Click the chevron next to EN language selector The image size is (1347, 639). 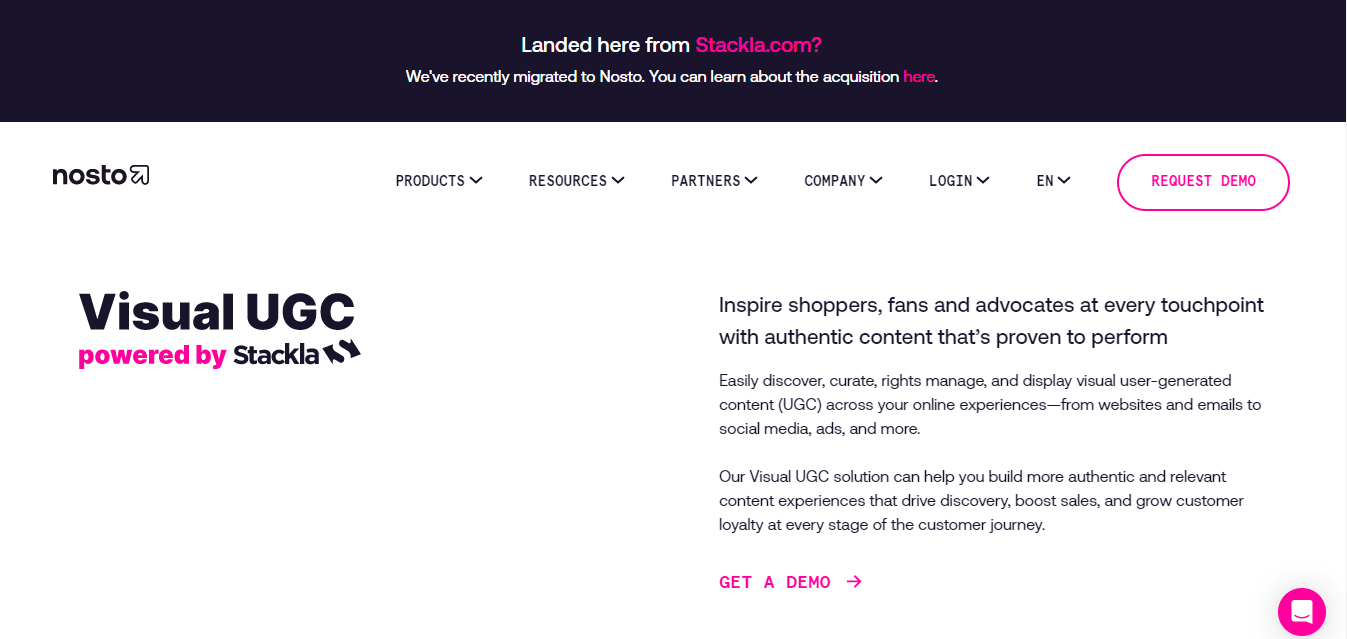click(1063, 181)
